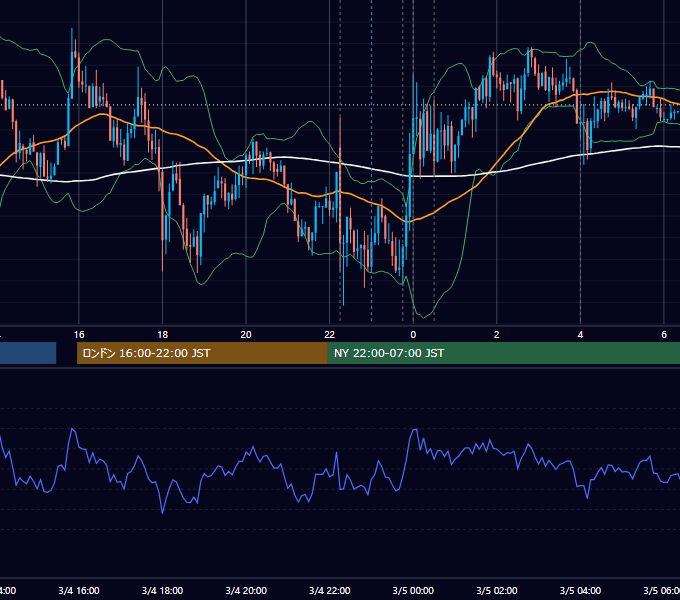Click the 3/4 22:00 time axis label
The image size is (680, 600).
tap(330, 590)
